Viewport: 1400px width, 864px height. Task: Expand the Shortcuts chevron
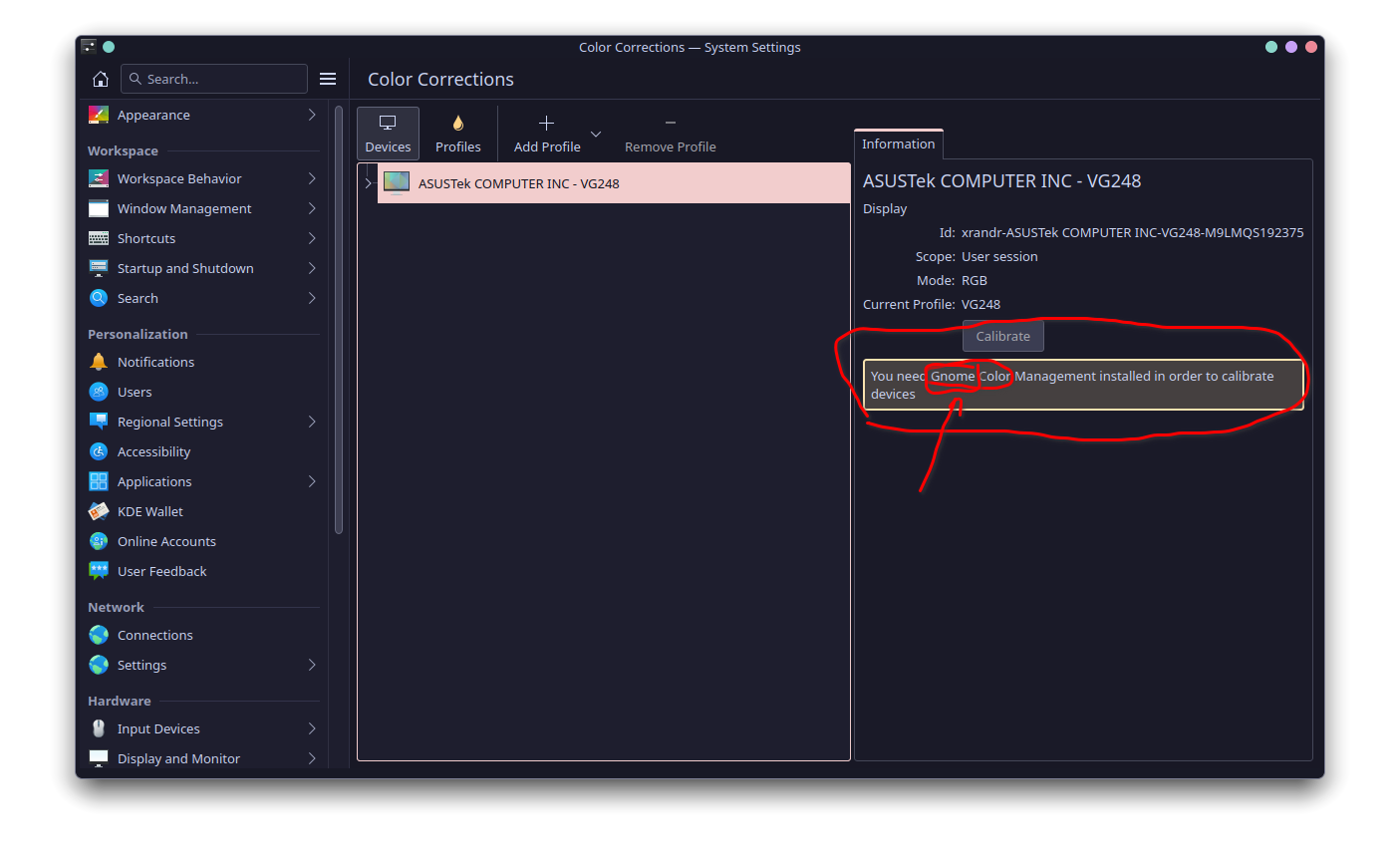[x=312, y=238]
